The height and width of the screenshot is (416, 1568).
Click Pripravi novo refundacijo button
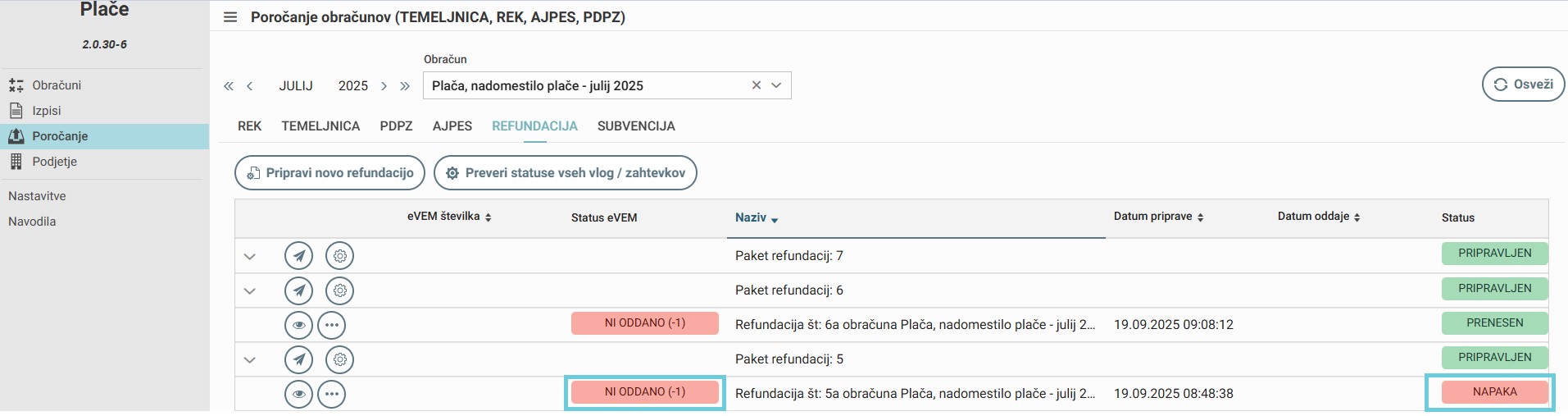coord(330,173)
